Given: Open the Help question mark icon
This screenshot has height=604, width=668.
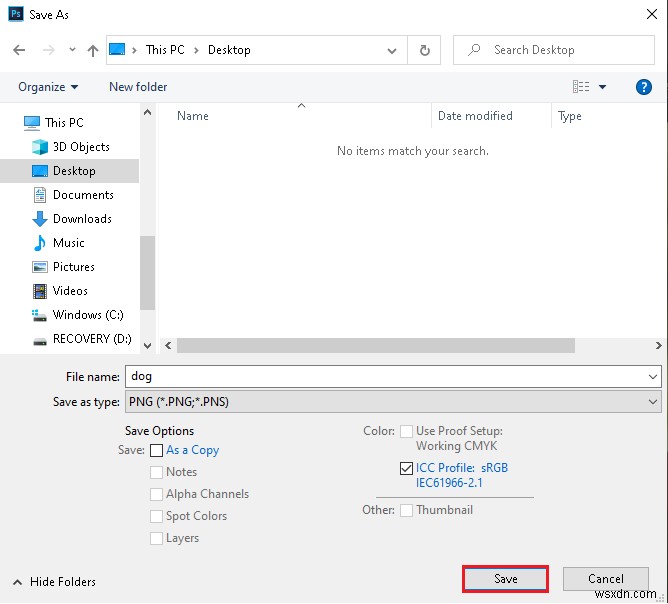Looking at the screenshot, I should click(643, 87).
